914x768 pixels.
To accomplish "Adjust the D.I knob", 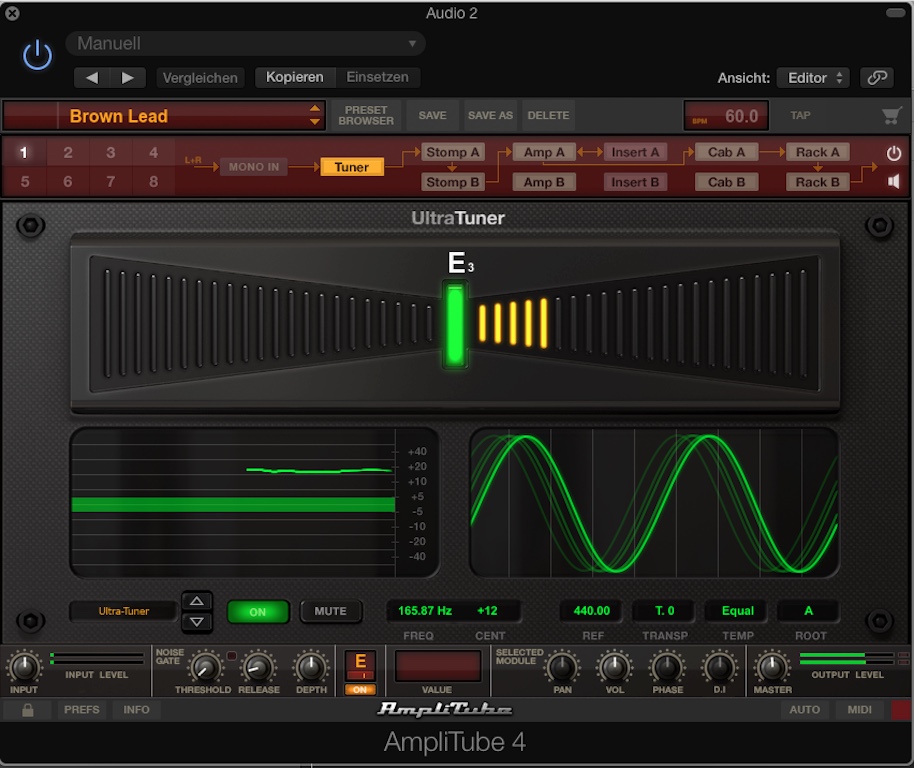I will [x=719, y=667].
